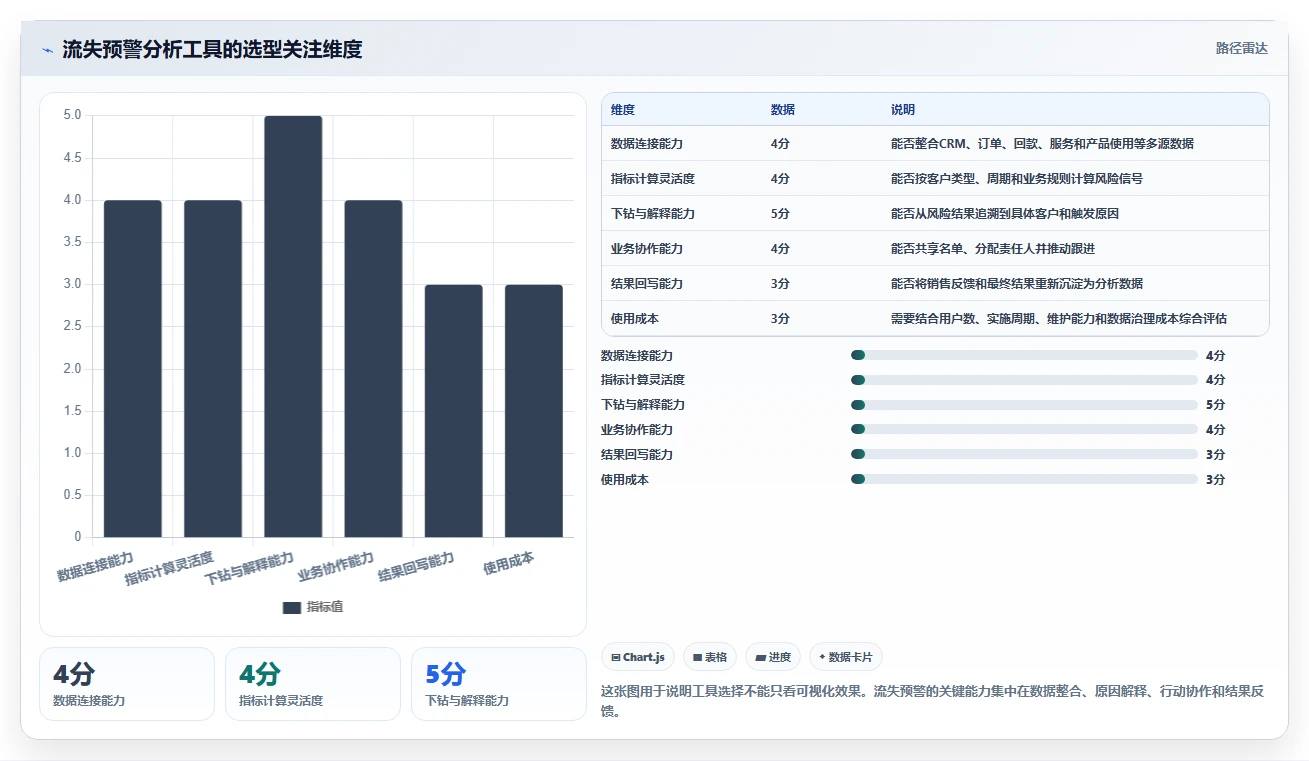This screenshot has width=1309, height=761.
Task: Click the 指标计算灵活度 4分 data card
Action: click(313, 684)
